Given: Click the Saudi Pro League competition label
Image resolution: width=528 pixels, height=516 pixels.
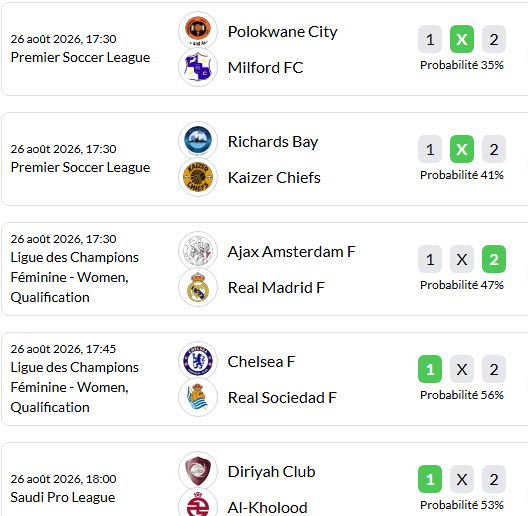Looking at the screenshot, I should pyautogui.click(x=63, y=497).
